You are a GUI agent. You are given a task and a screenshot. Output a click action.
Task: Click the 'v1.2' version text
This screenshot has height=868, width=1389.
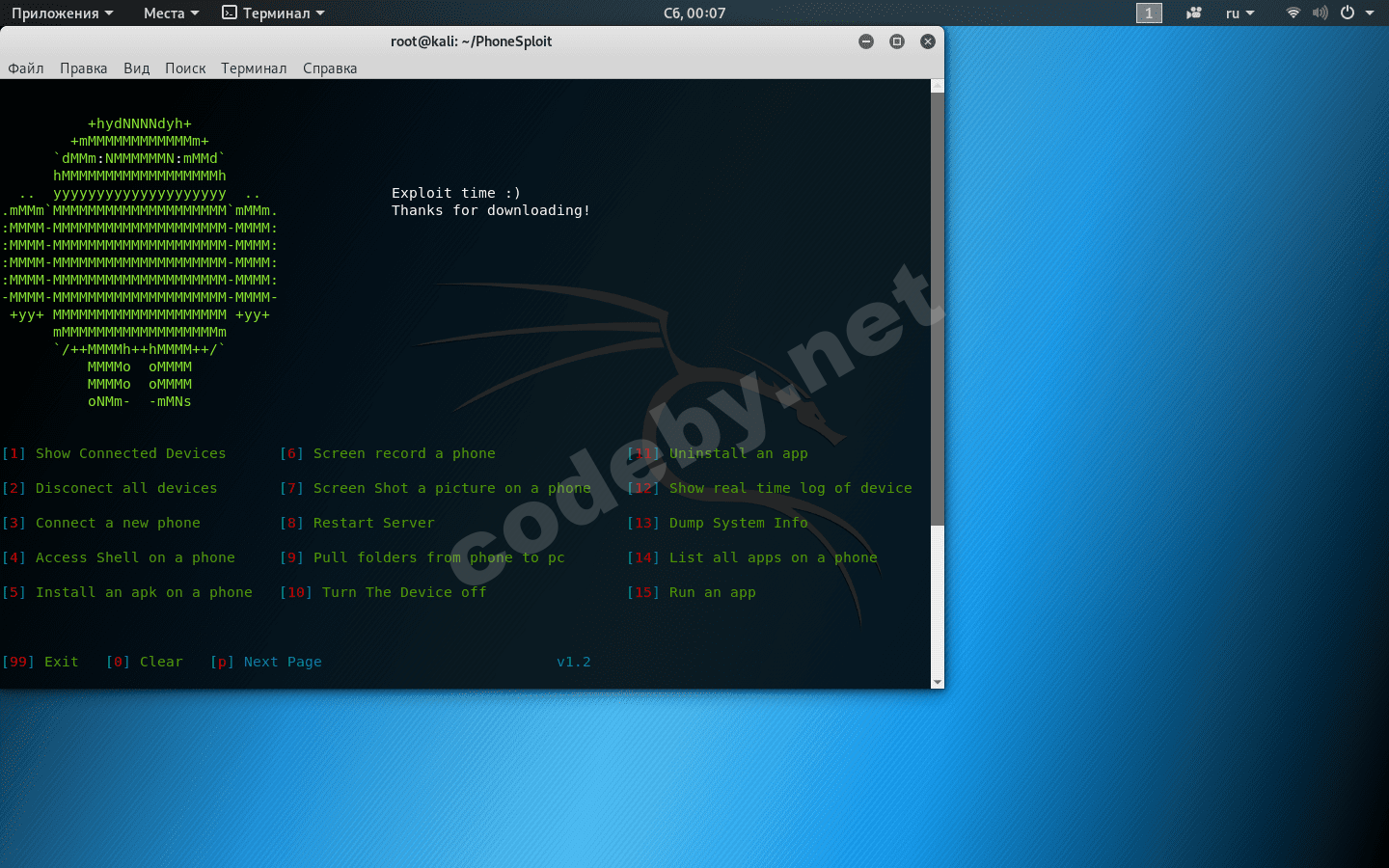tap(574, 662)
